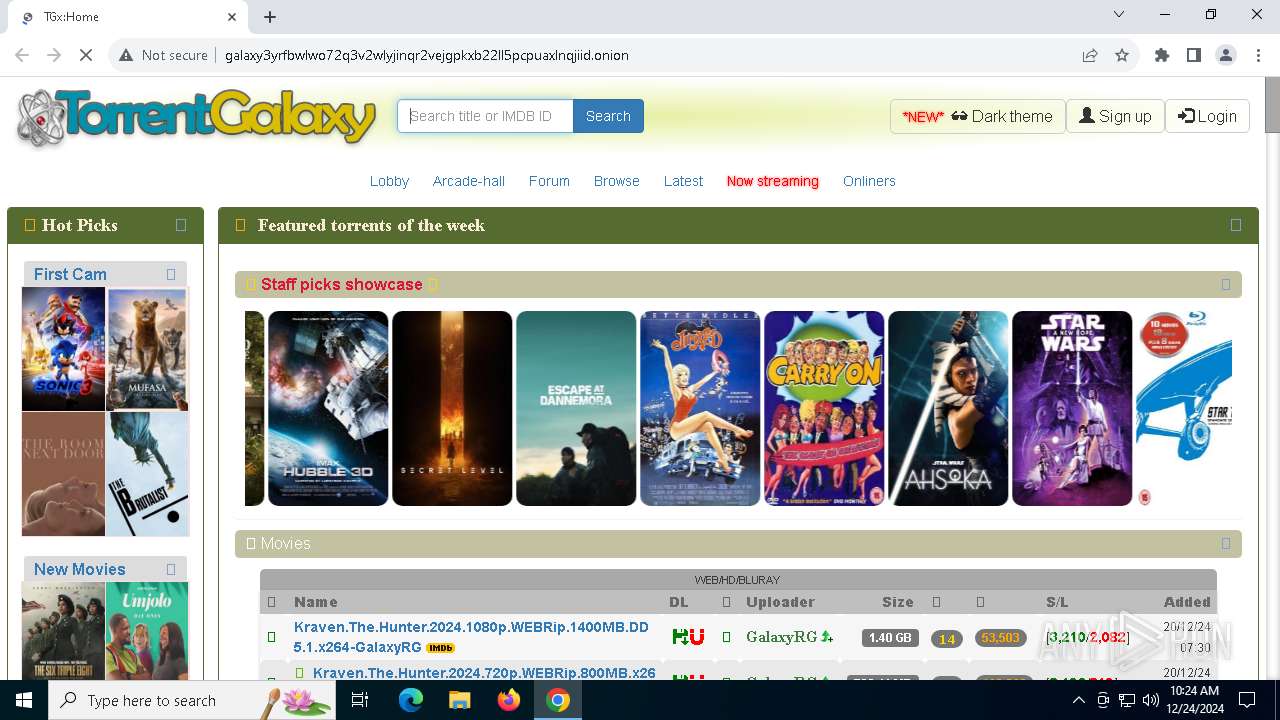Open notification center icon

pos(1247,700)
